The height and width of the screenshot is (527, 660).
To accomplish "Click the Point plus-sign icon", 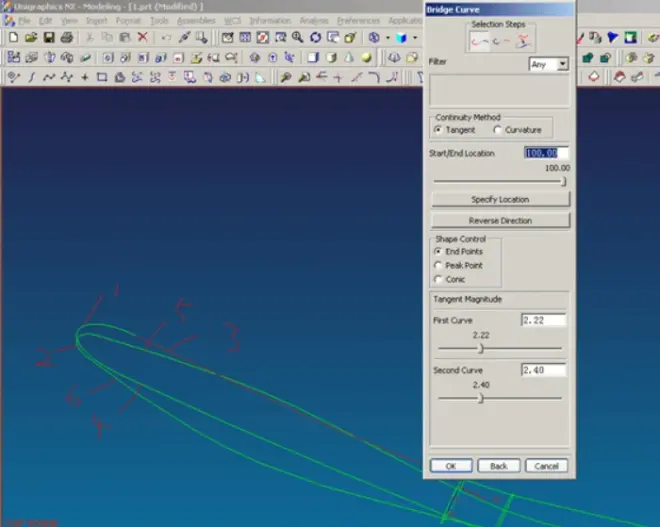I will point(85,77).
